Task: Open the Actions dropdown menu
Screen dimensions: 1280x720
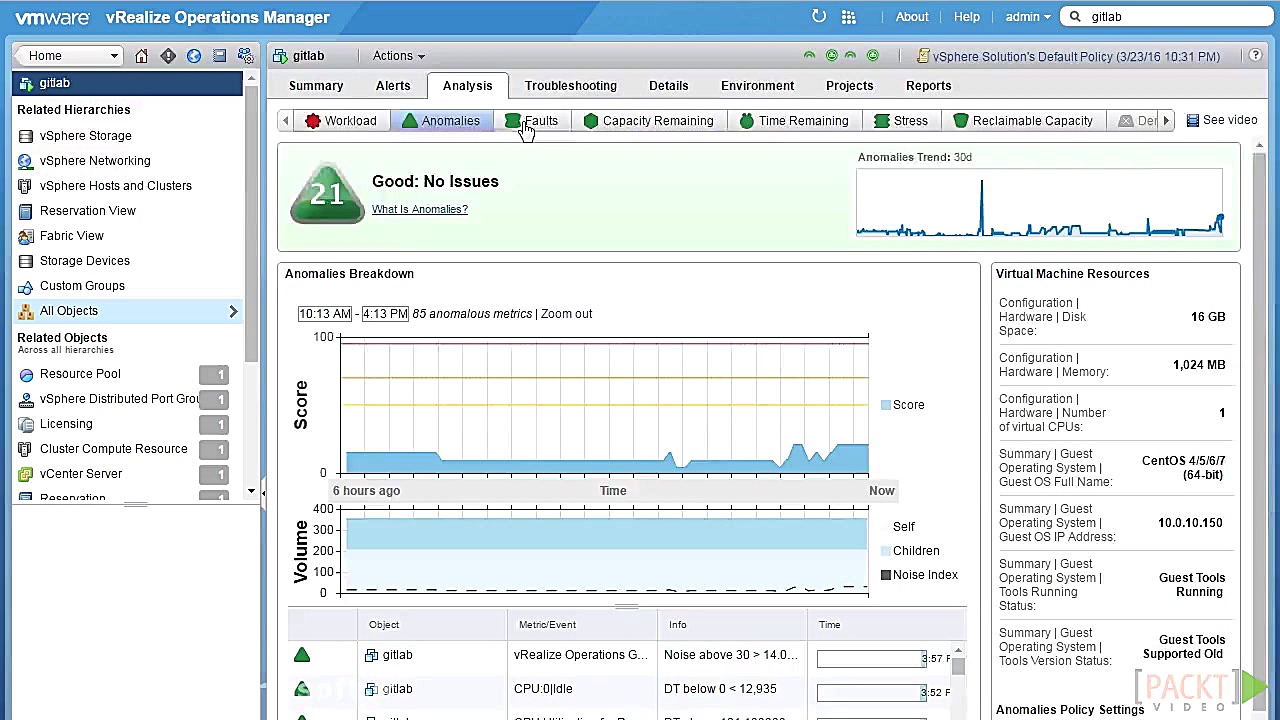Action: tap(398, 56)
